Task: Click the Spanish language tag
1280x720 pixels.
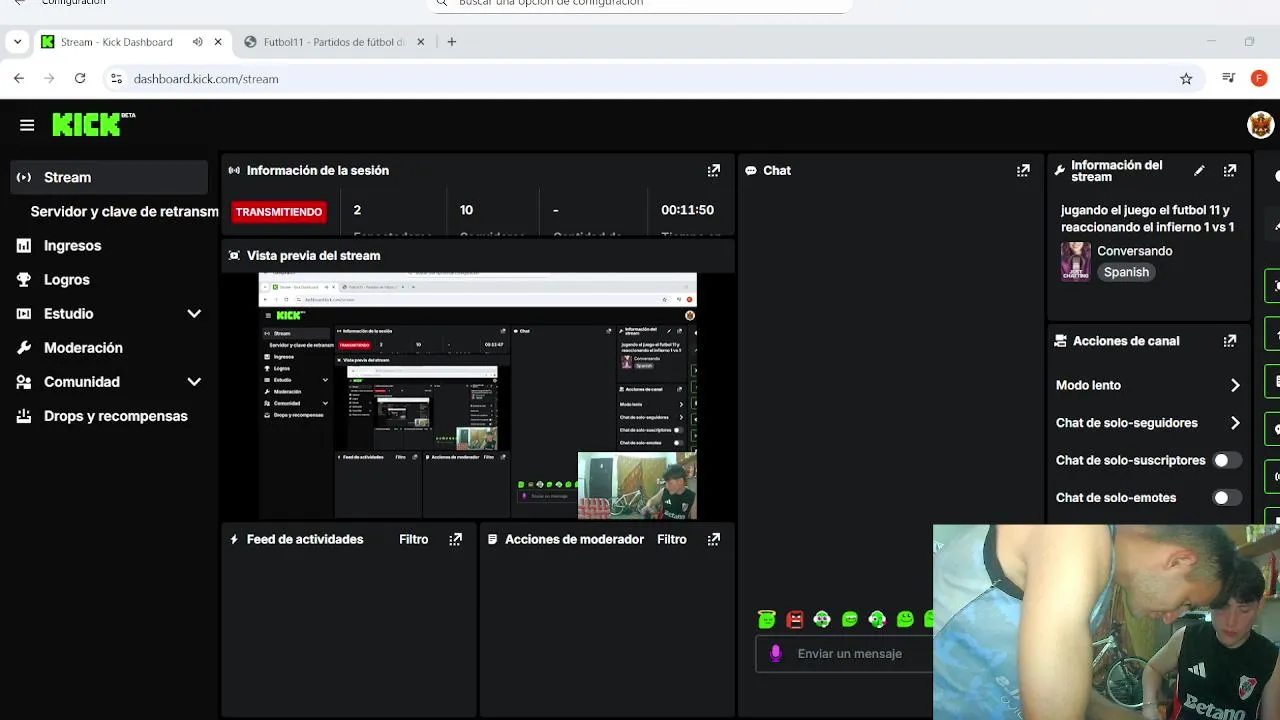Action: pyautogui.click(x=1126, y=272)
